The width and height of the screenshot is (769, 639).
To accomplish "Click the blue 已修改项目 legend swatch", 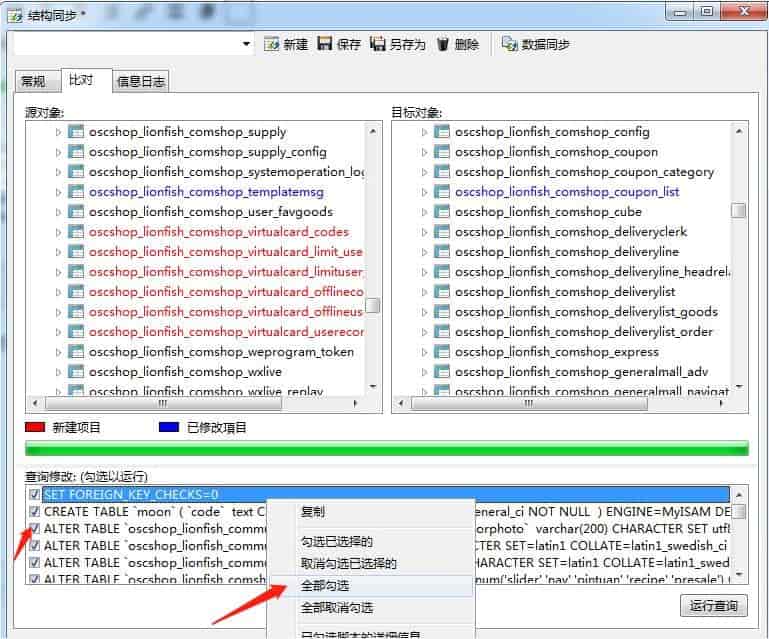I will click(169, 427).
